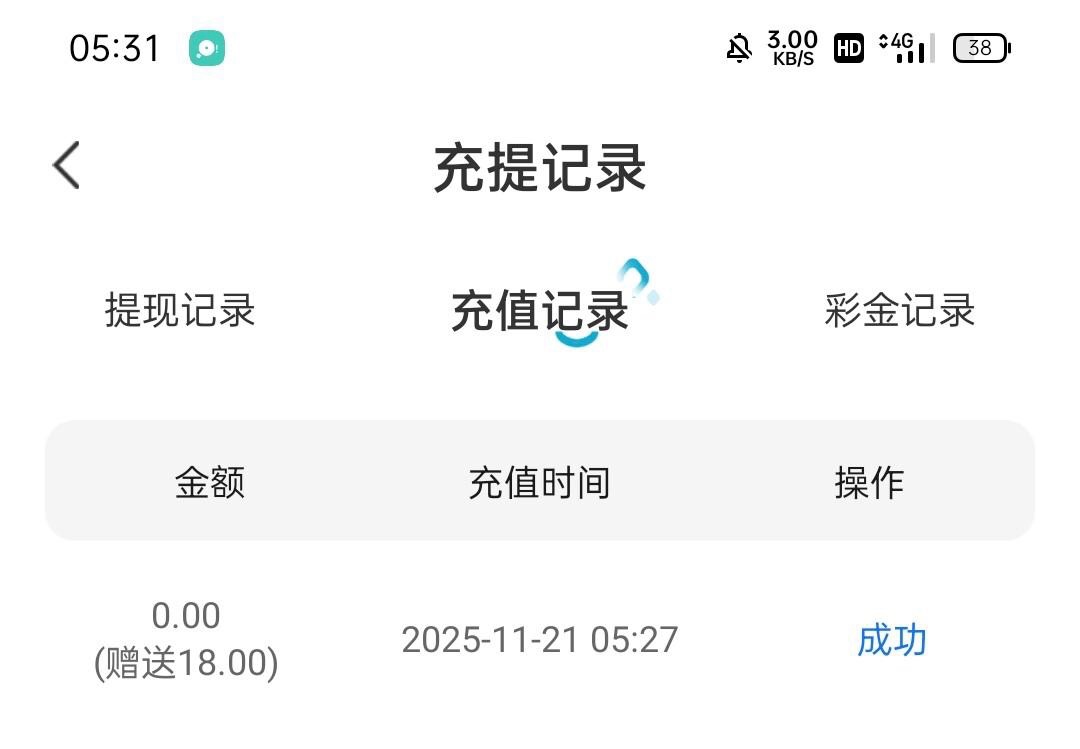Tap the green app notification icon
The height and width of the screenshot is (749, 1080).
207,48
